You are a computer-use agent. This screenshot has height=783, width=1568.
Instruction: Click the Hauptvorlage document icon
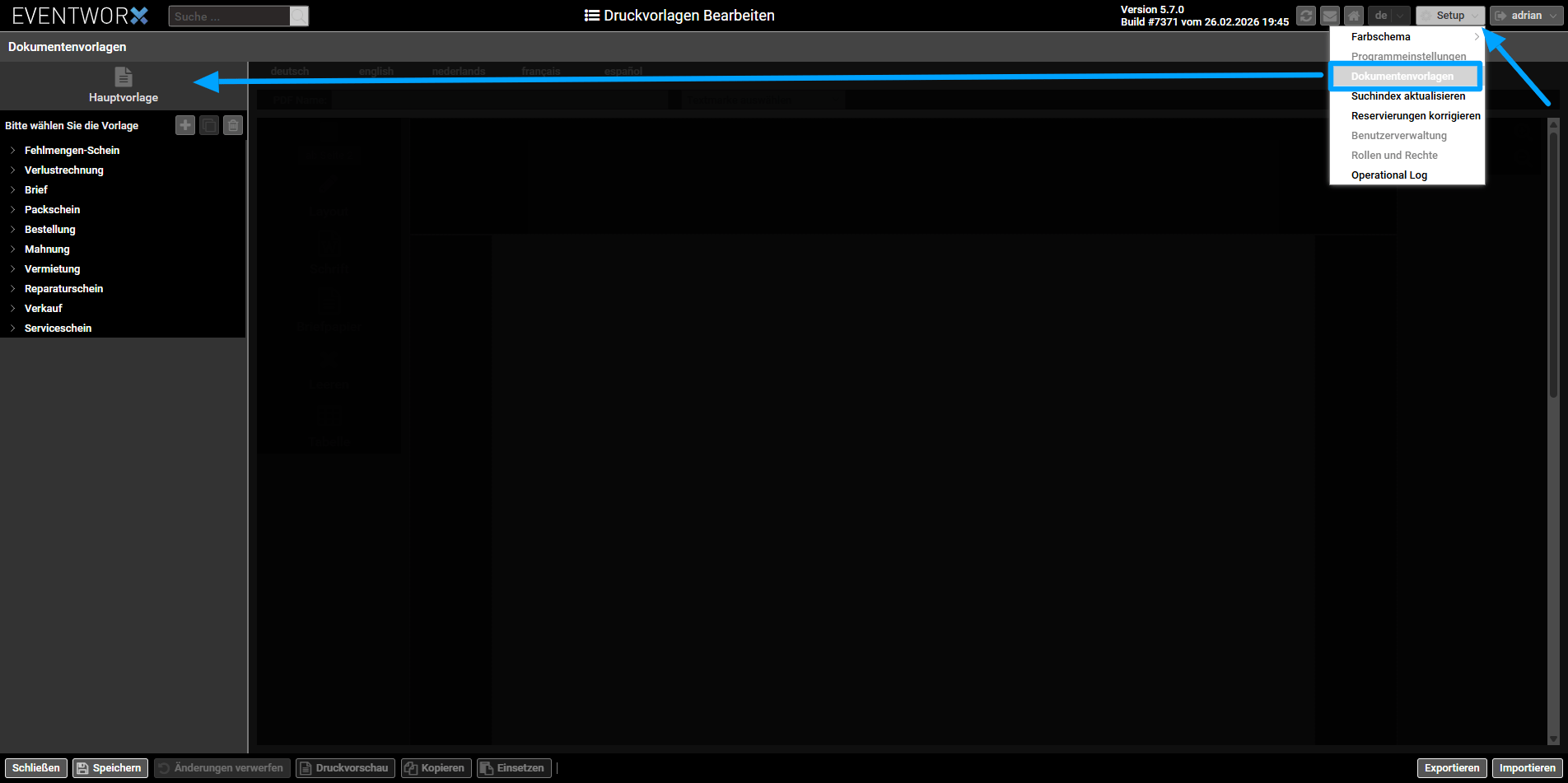point(124,77)
